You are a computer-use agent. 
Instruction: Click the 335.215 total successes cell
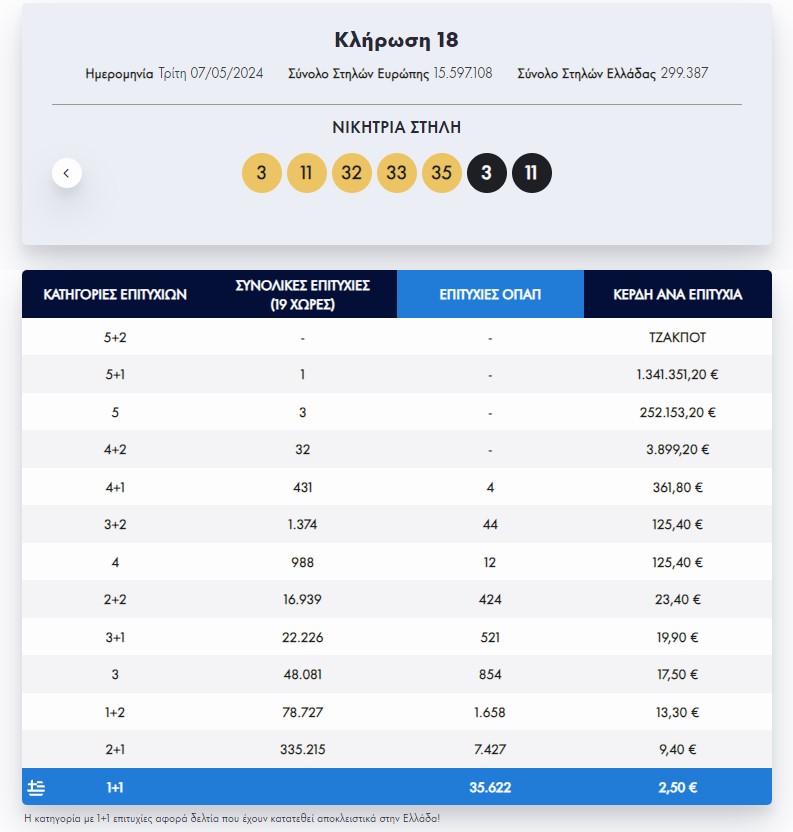(x=303, y=750)
